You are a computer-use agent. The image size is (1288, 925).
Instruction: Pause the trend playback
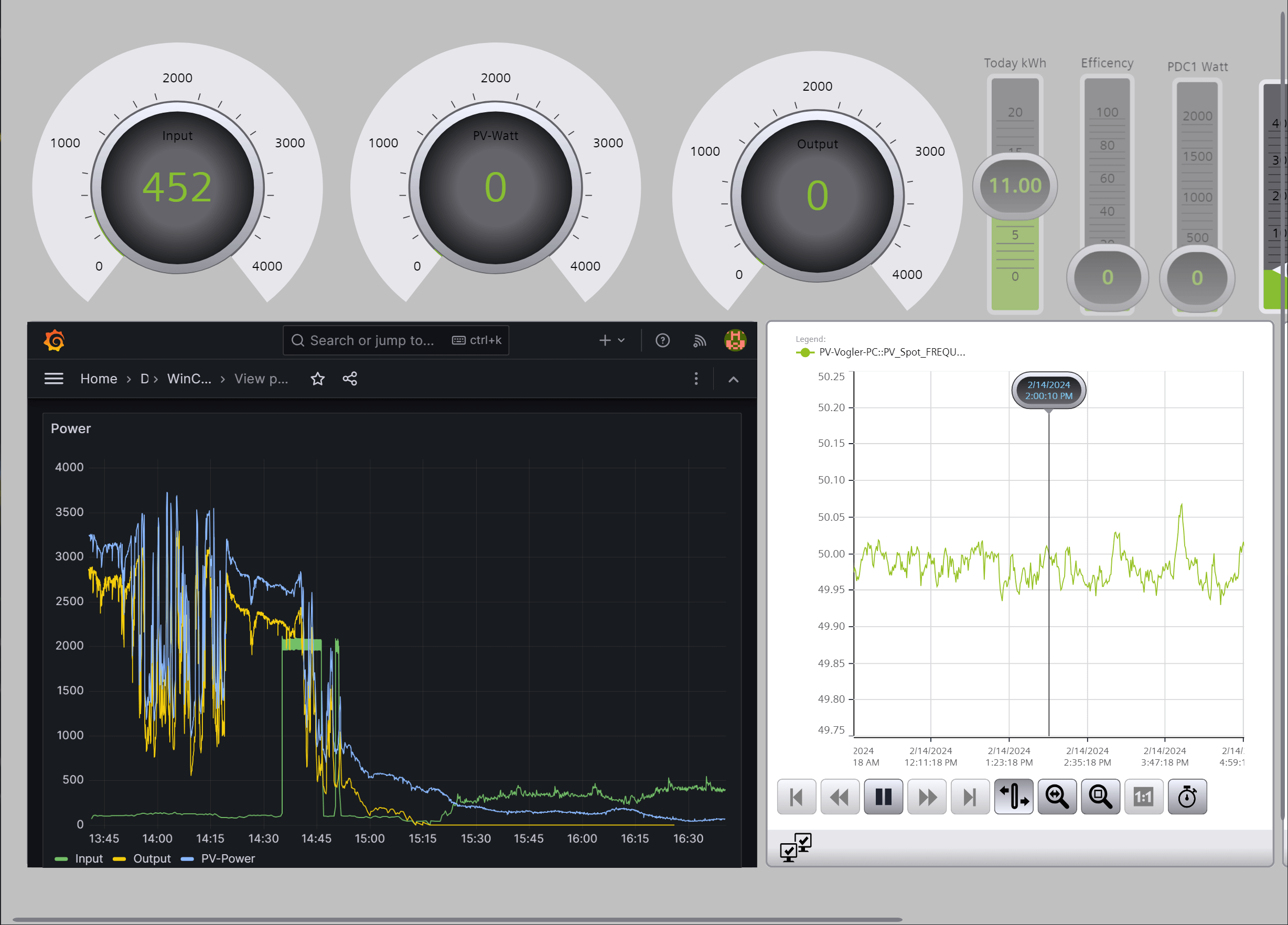[x=883, y=797]
